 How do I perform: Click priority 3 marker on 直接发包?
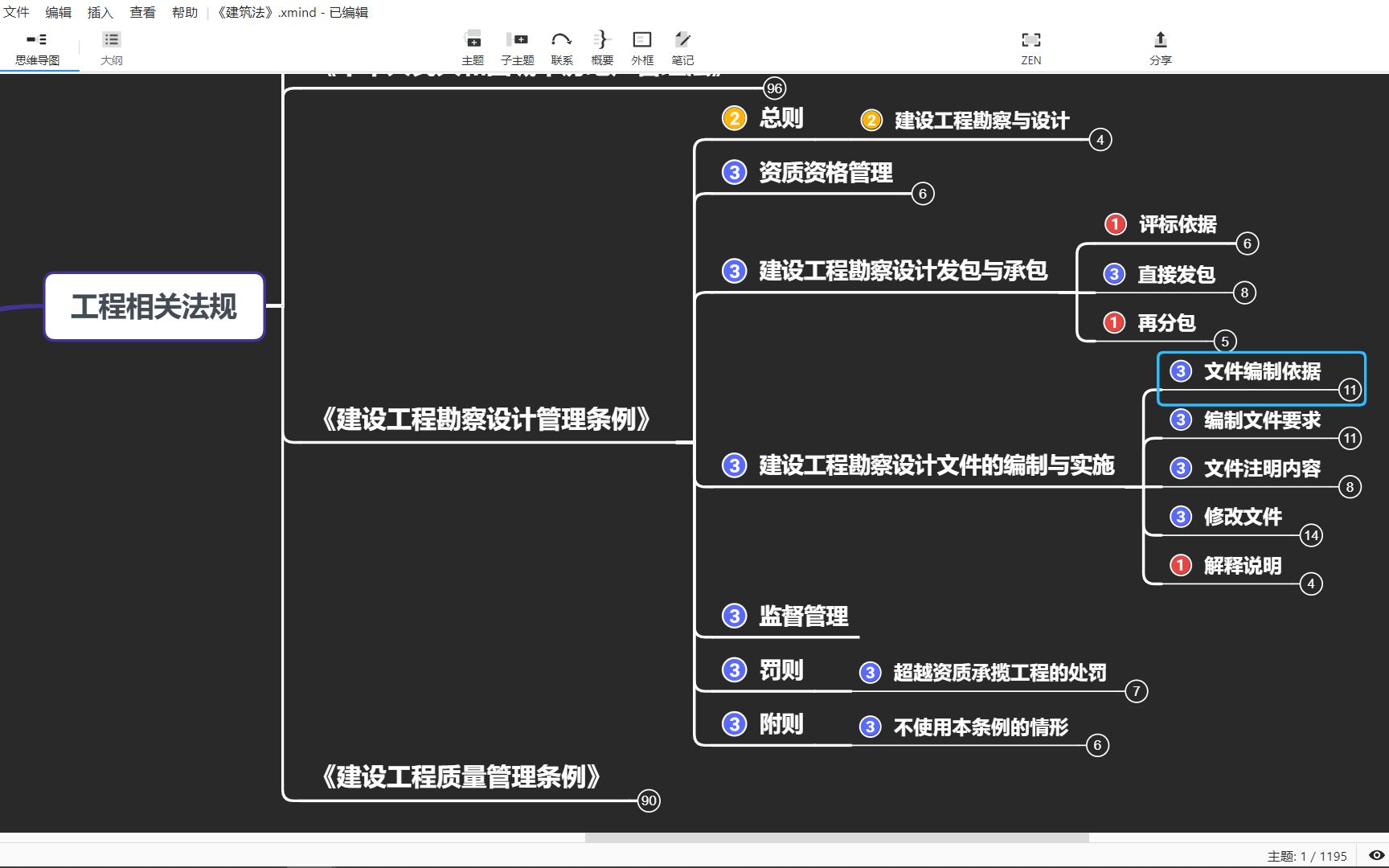point(1114,274)
